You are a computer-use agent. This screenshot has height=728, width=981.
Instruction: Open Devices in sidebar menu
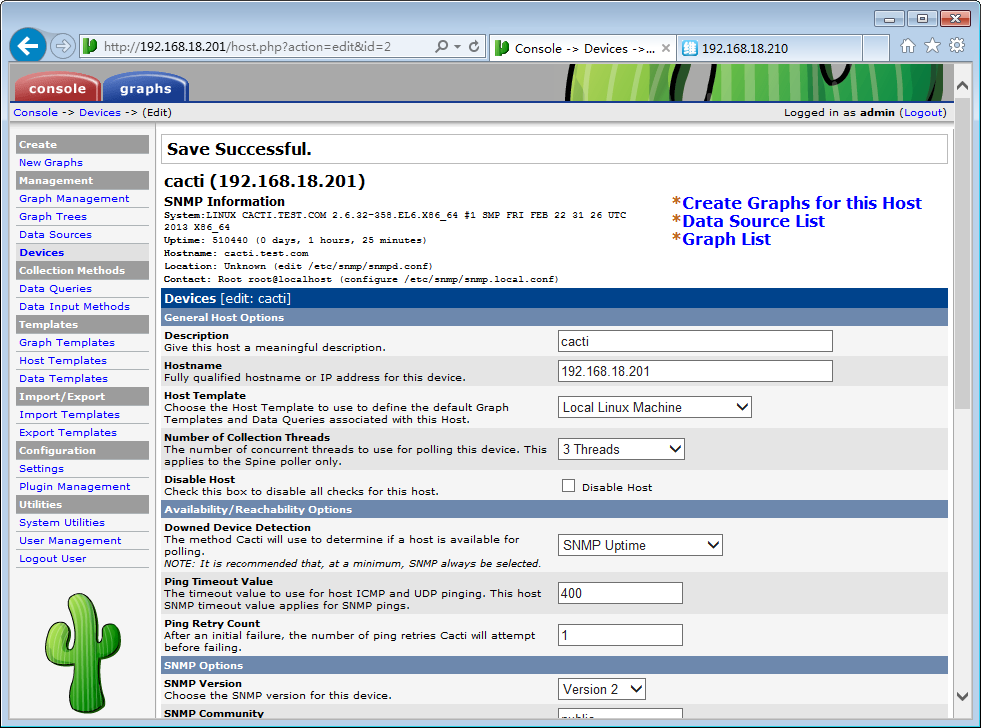click(x=41, y=253)
